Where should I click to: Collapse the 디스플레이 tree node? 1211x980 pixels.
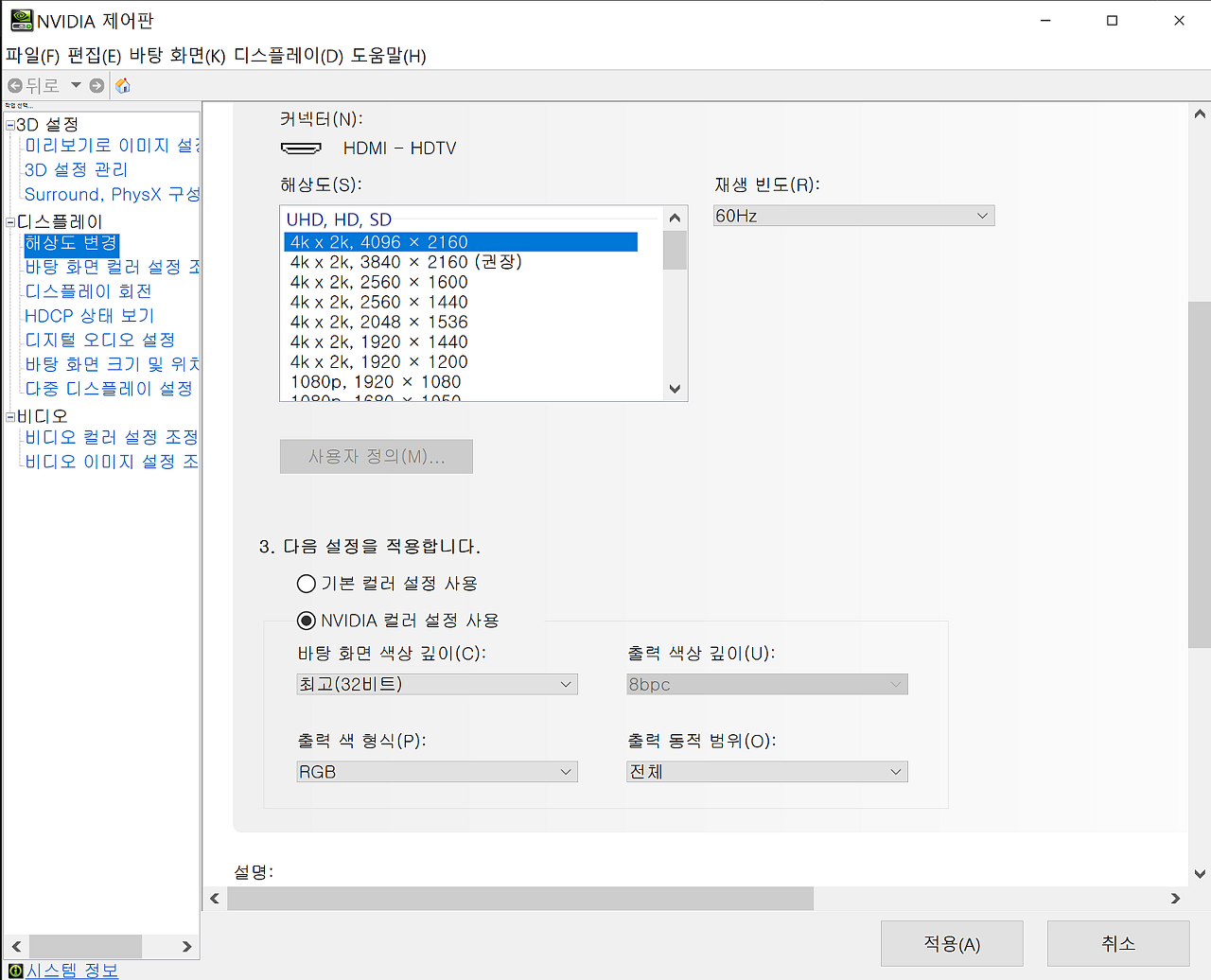10,222
